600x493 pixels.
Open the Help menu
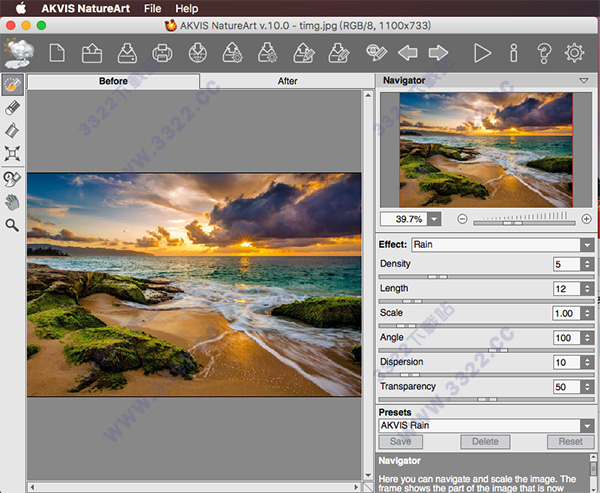point(187,8)
